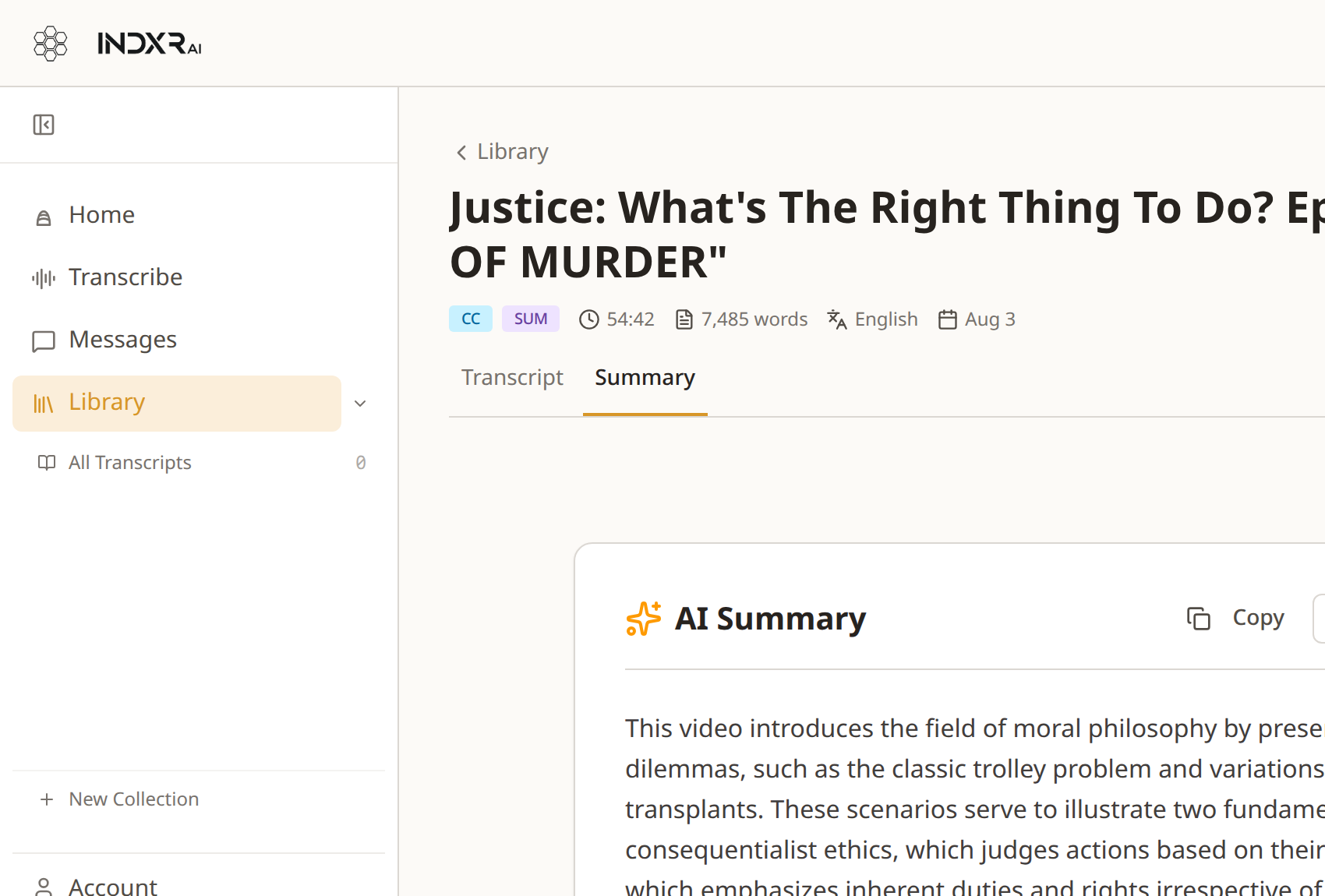Image resolution: width=1325 pixels, height=896 pixels.
Task: Select Library in the sidebar
Action: (x=177, y=404)
